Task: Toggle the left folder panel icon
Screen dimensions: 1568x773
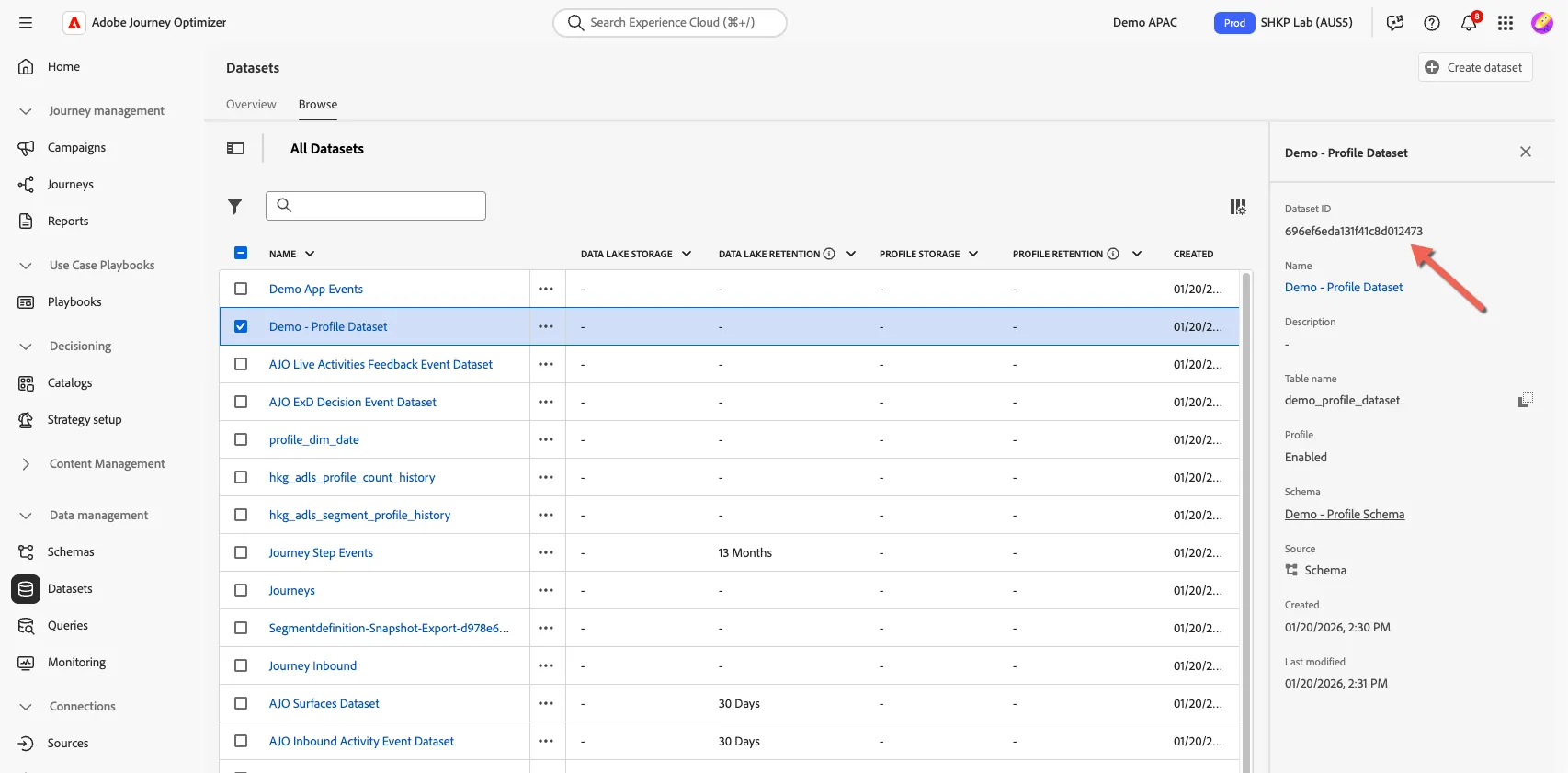Action: pyautogui.click(x=235, y=148)
